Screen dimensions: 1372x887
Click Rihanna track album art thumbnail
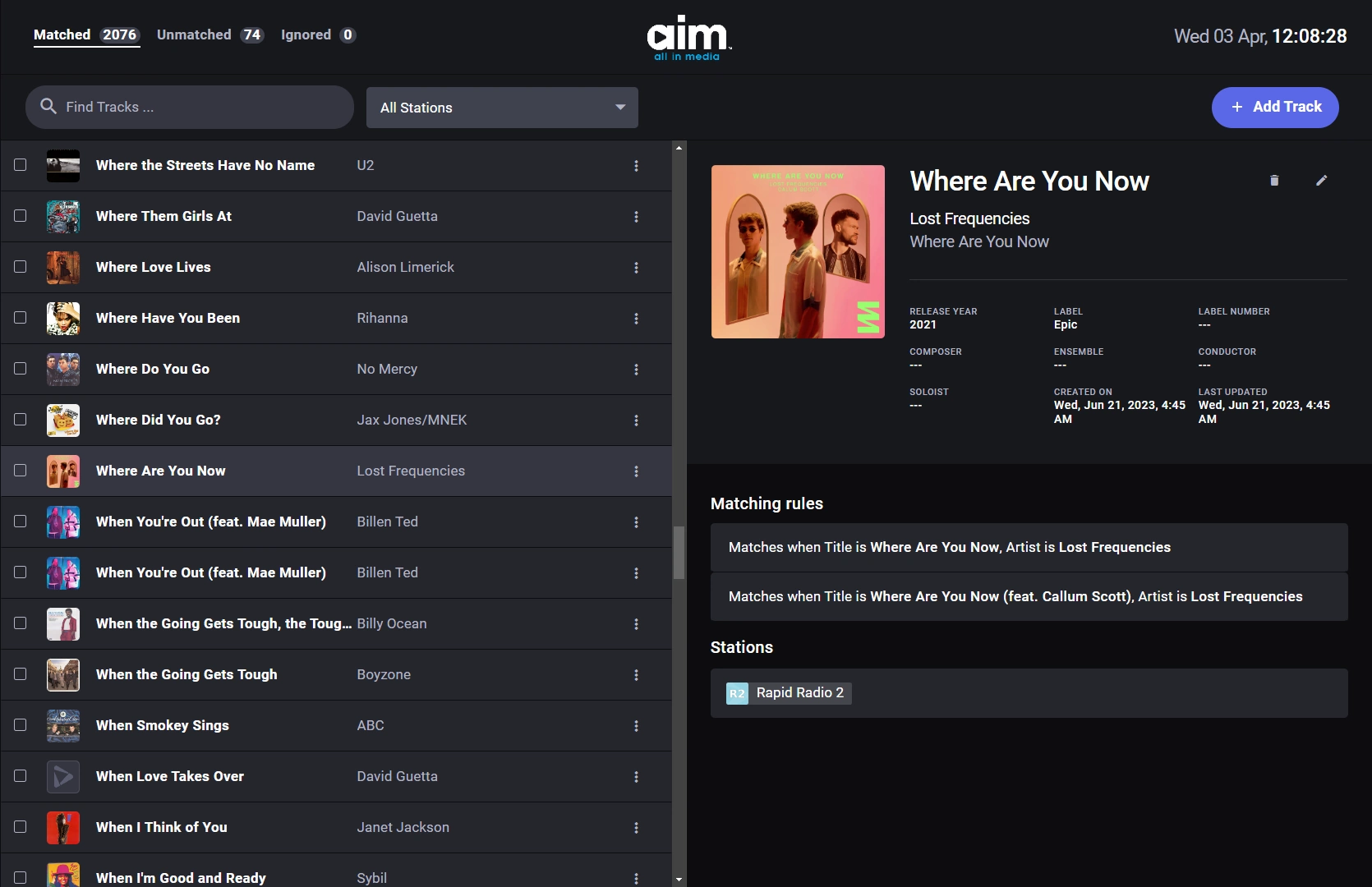(x=63, y=319)
